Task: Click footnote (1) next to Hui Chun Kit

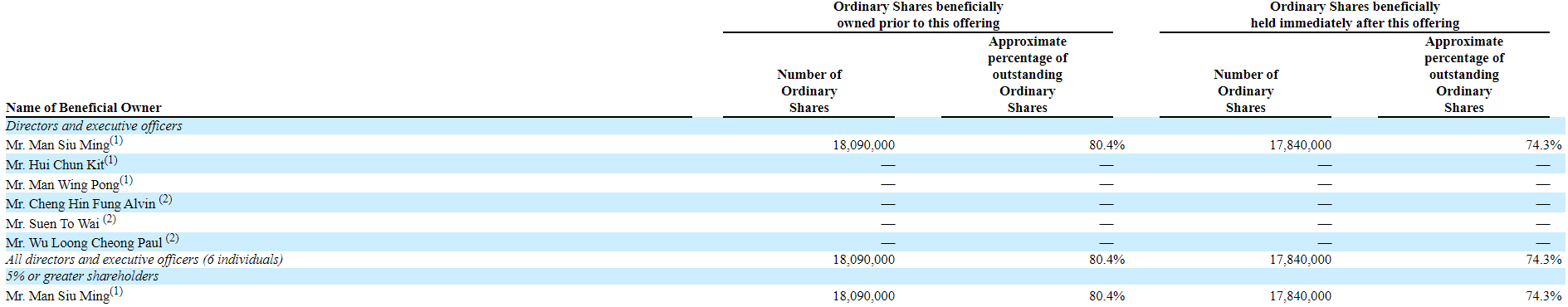Action: click(111, 160)
